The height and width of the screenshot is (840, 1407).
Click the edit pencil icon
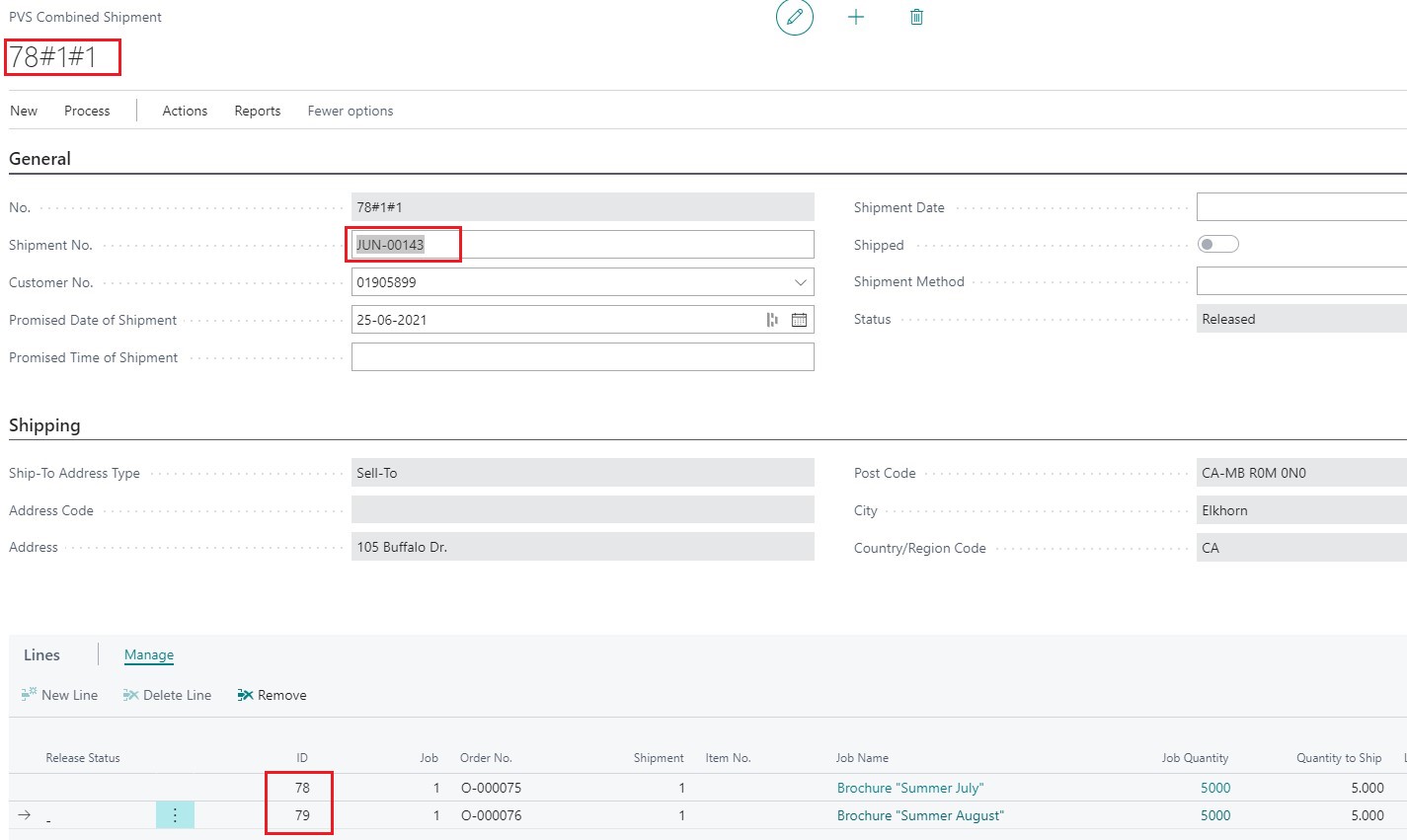(795, 17)
